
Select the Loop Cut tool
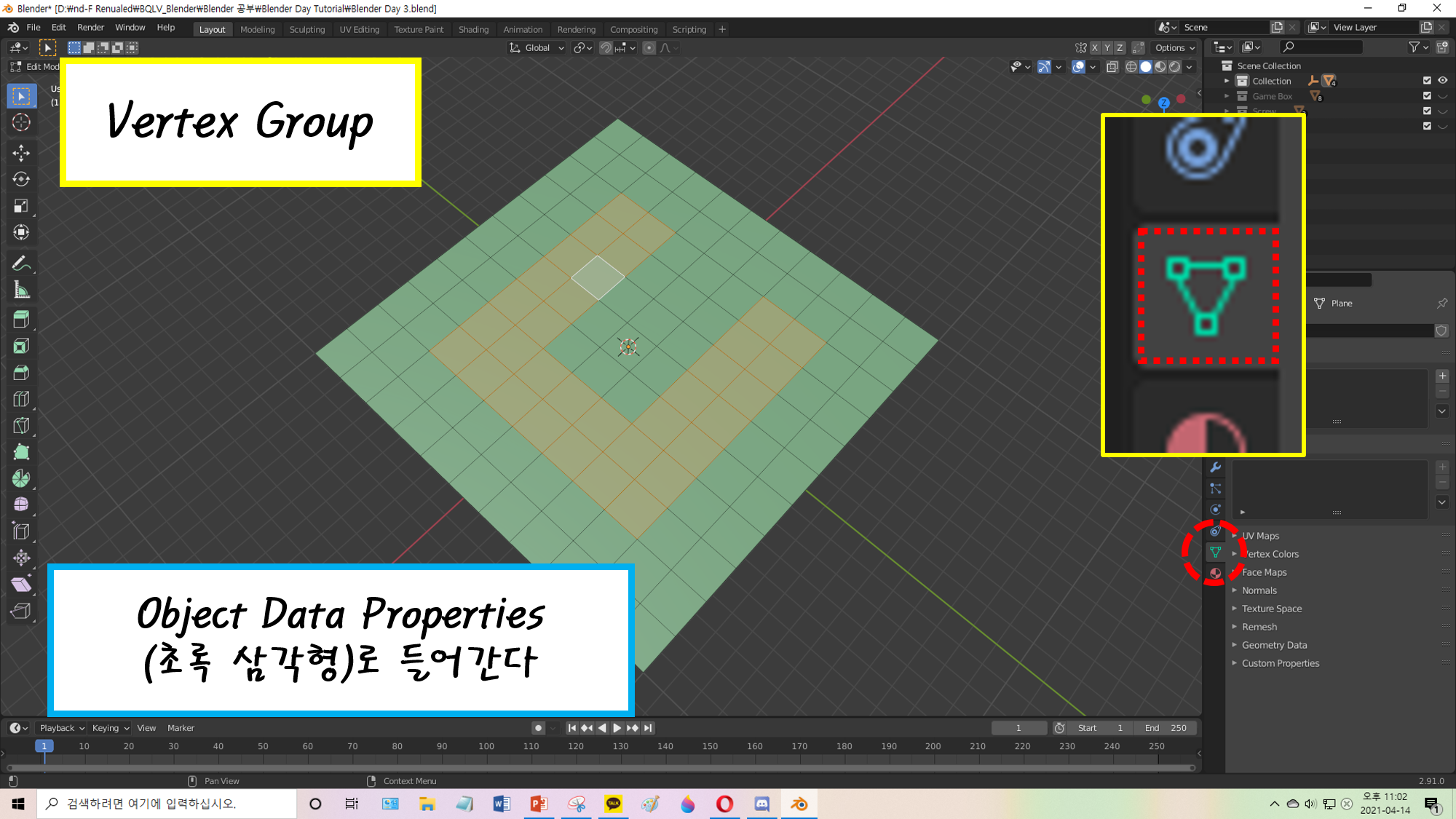coord(21,399)
